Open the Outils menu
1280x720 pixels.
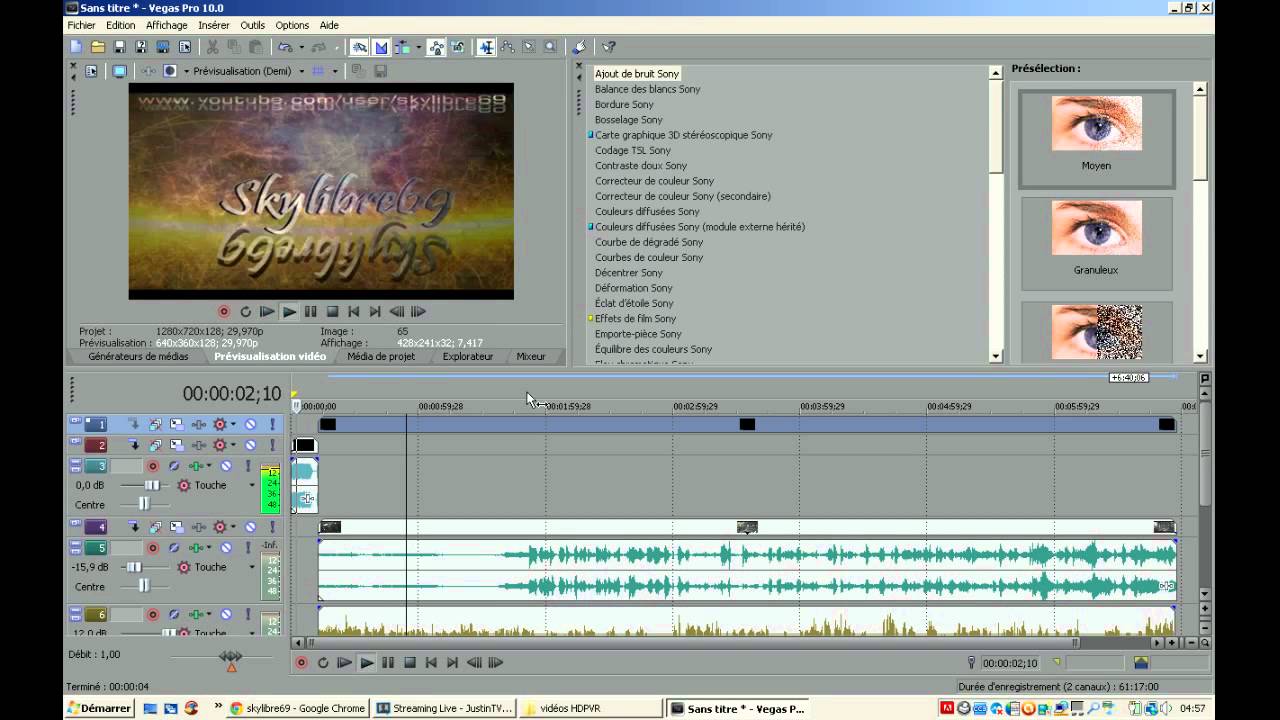(x=253, y=25)
